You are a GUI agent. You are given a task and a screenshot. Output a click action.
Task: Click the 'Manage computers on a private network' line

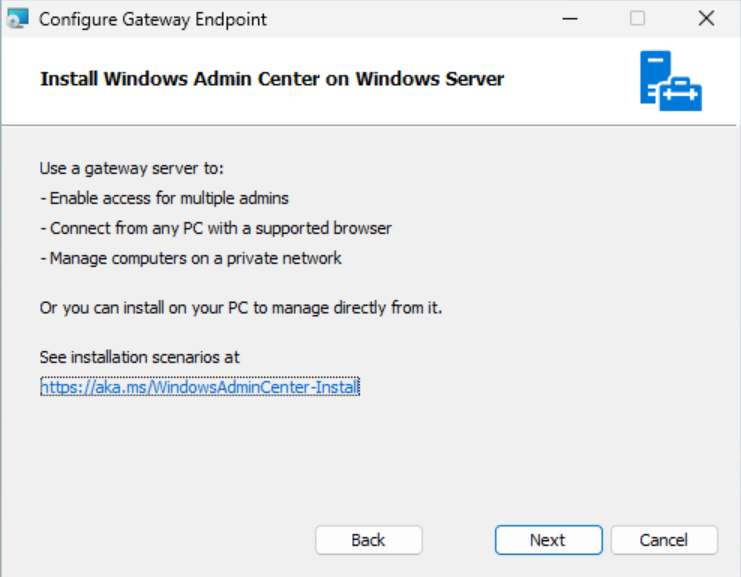point(190,258)
